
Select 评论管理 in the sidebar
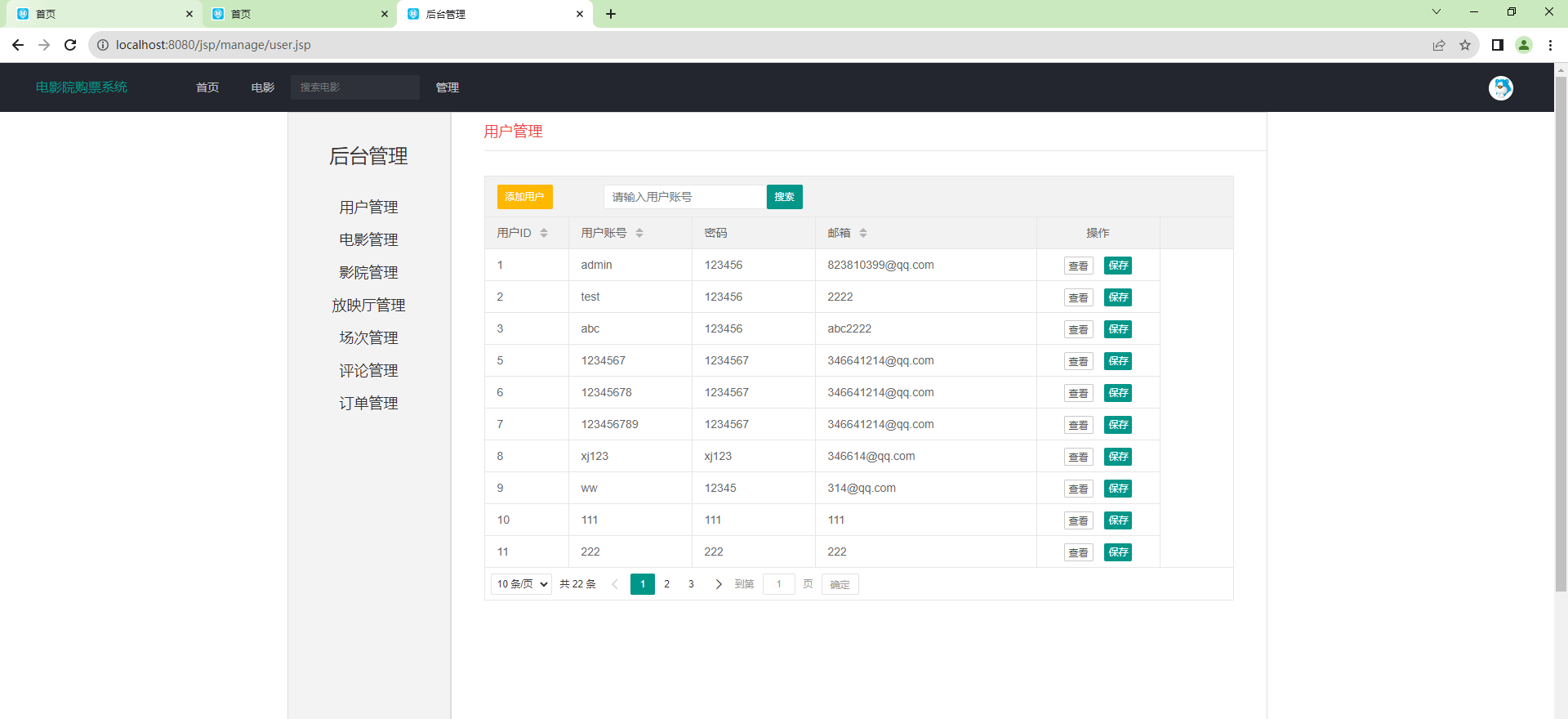pyautogui.click(x=369, y=370)
